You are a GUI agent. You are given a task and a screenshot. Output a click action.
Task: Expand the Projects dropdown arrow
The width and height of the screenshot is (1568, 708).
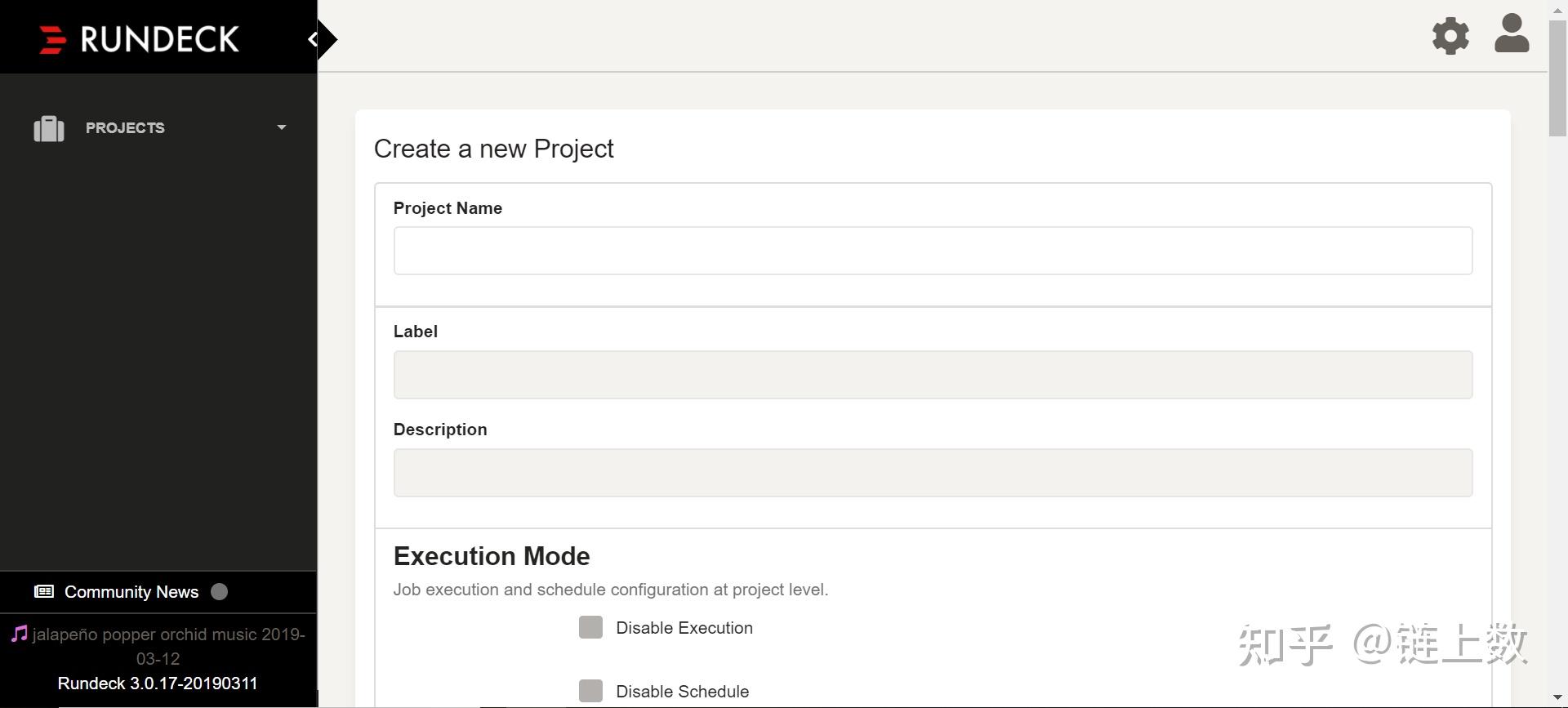pos(282,127)
